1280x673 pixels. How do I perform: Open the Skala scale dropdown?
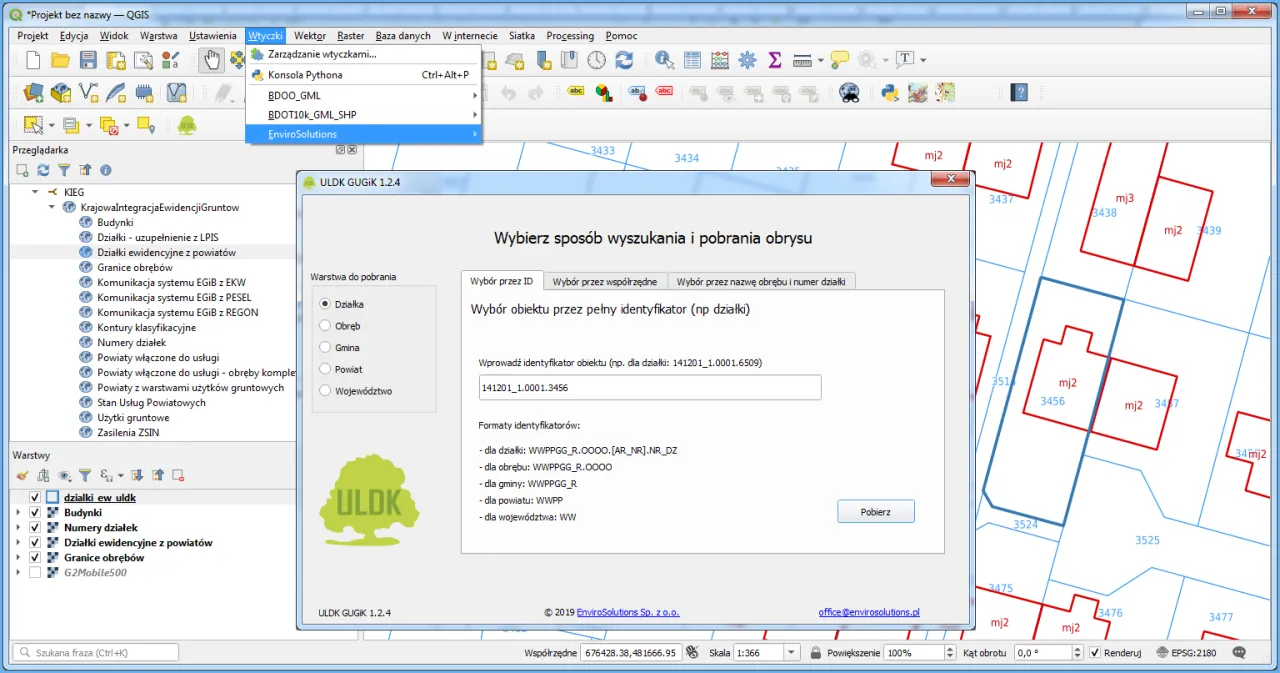(792, 653)
